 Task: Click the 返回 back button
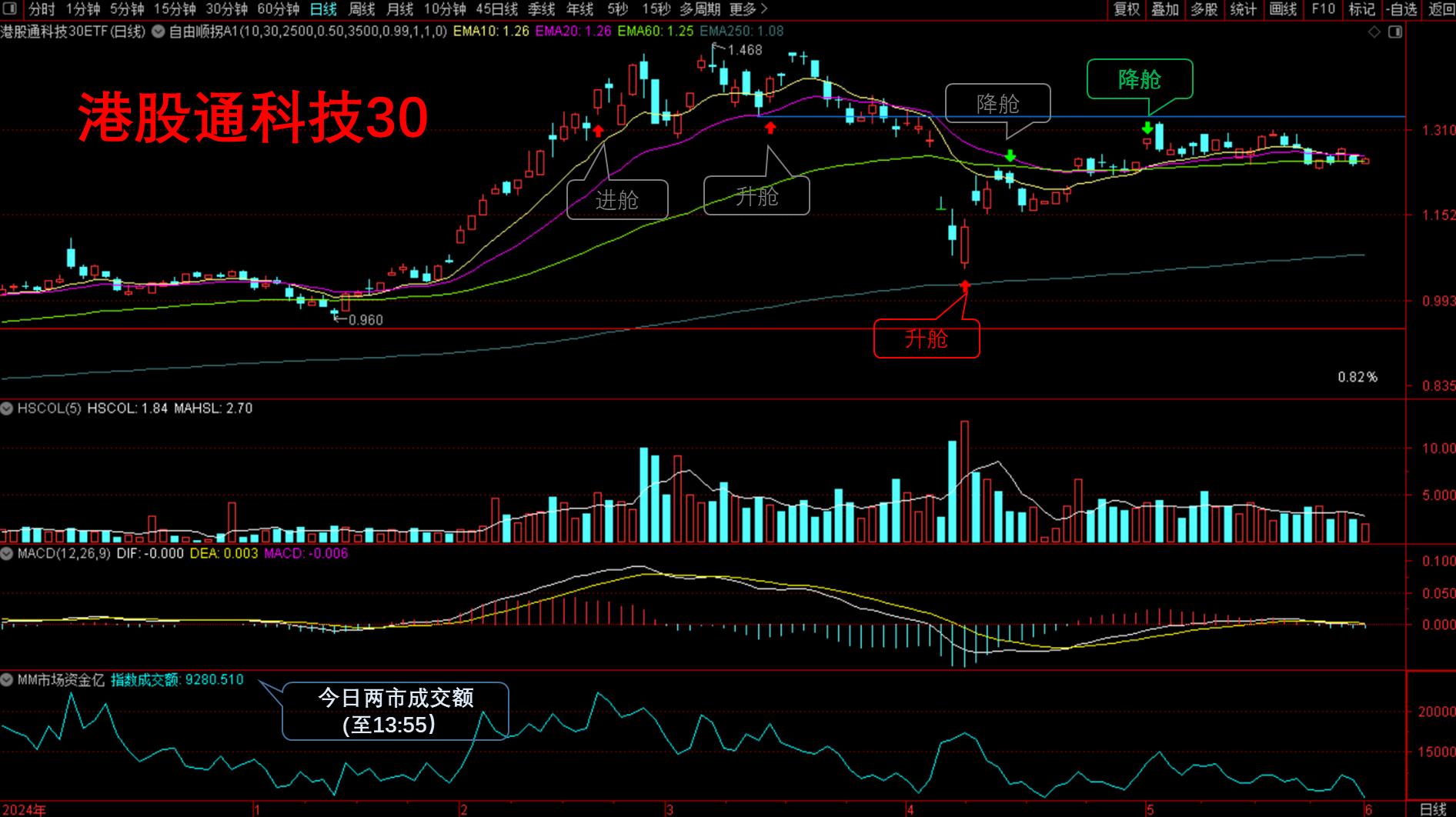1441,9
